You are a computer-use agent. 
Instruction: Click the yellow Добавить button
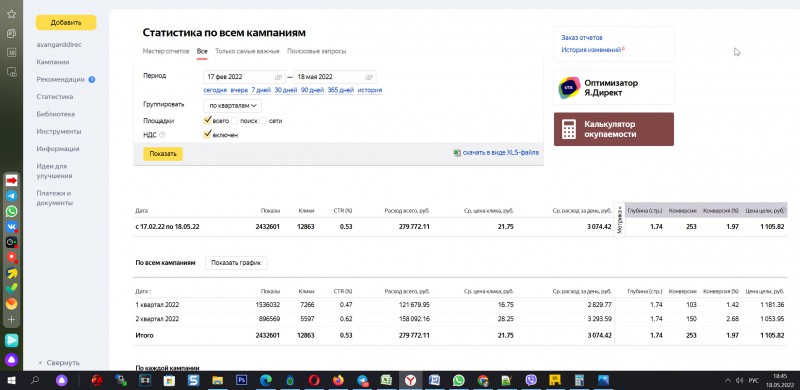[66, 22]
